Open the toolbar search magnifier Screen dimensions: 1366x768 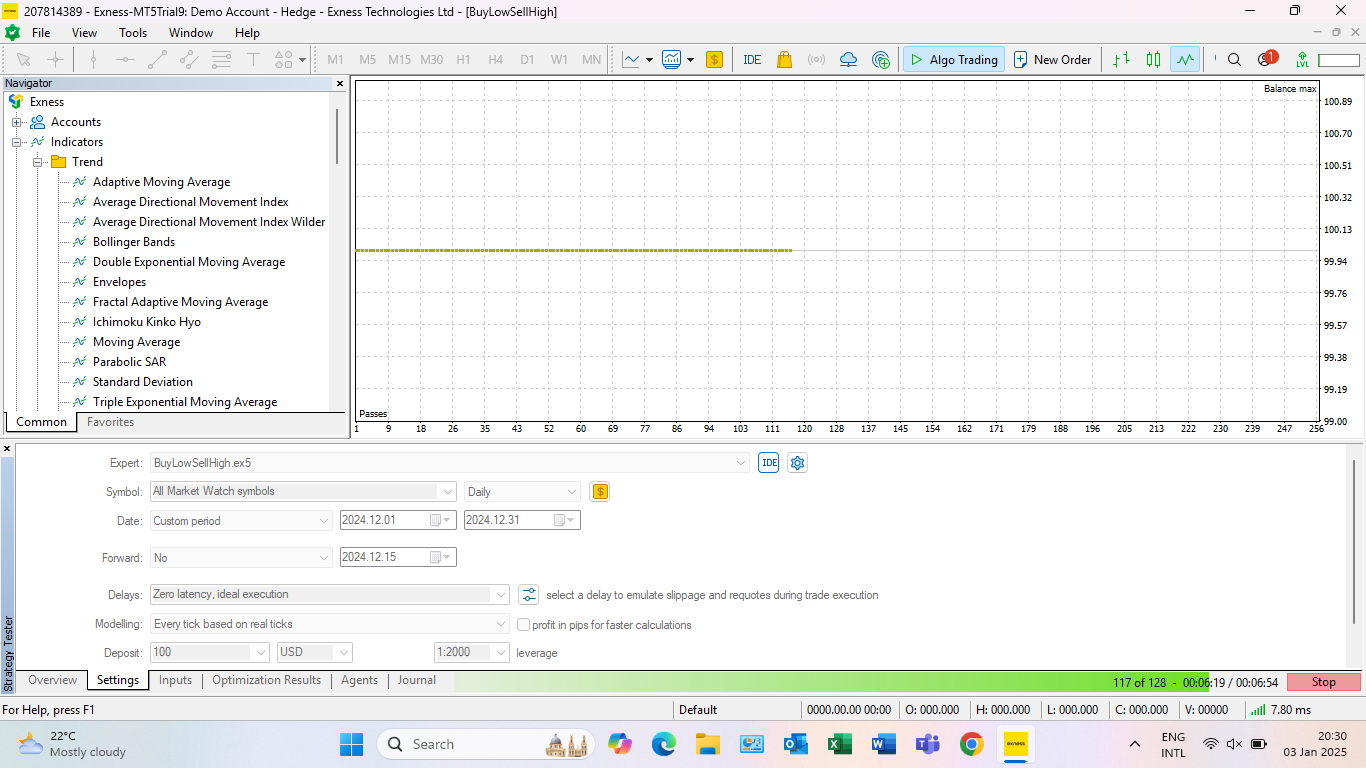click(x=1234, y=60)
